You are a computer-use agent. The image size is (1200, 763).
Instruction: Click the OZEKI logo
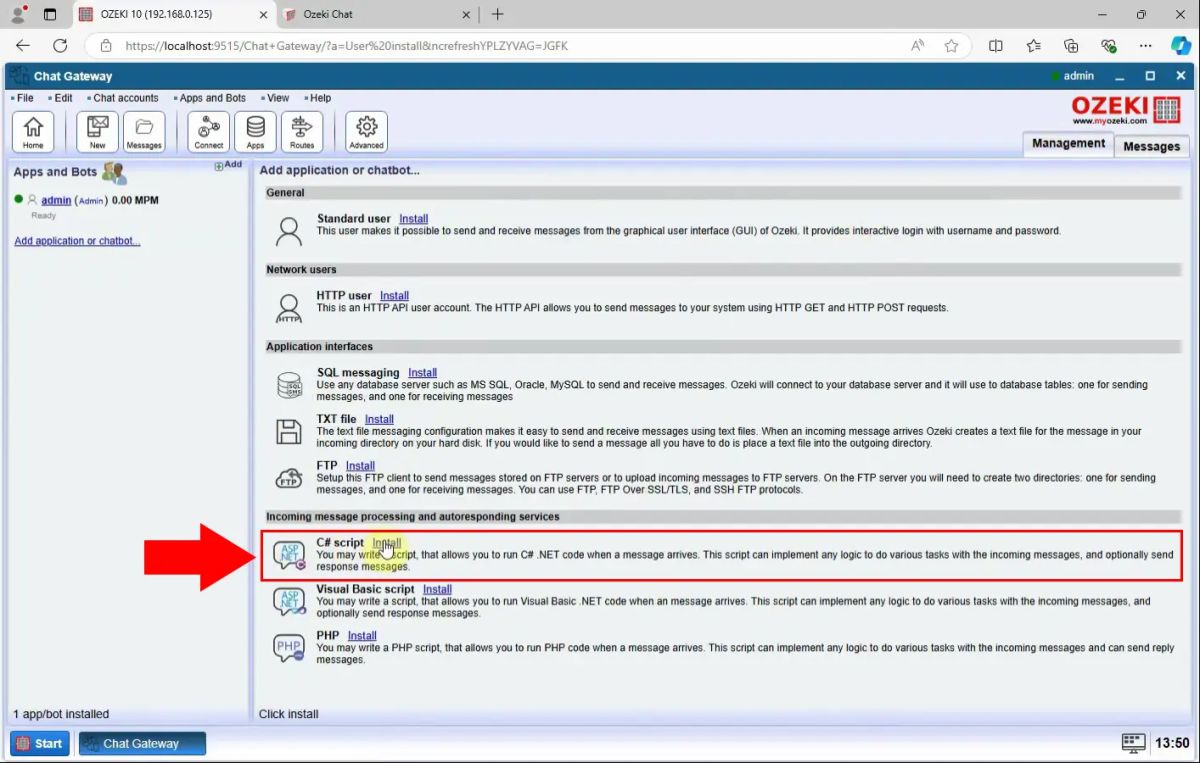[1126, 110]
